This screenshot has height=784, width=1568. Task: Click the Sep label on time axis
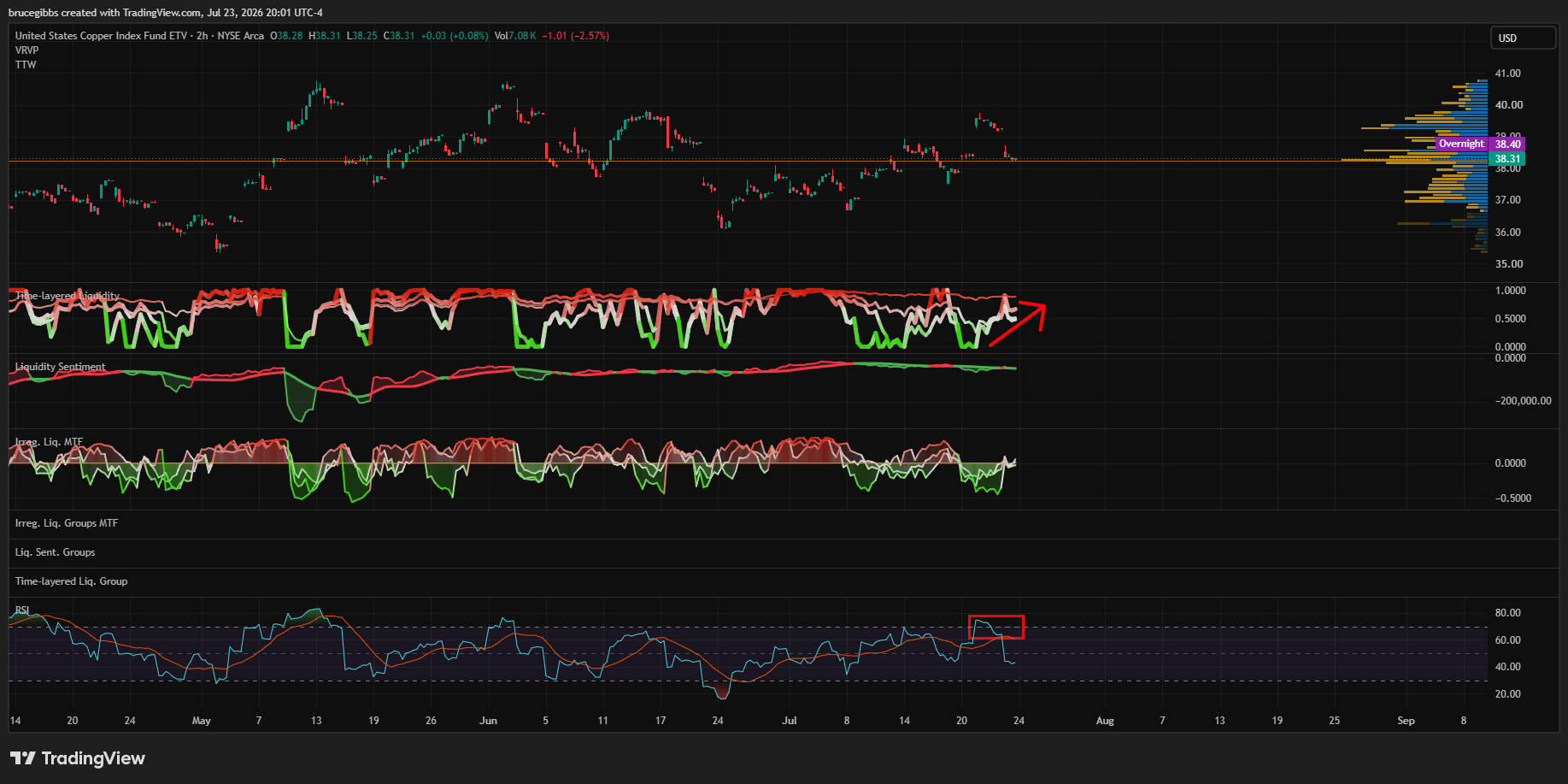(1407, 721)
